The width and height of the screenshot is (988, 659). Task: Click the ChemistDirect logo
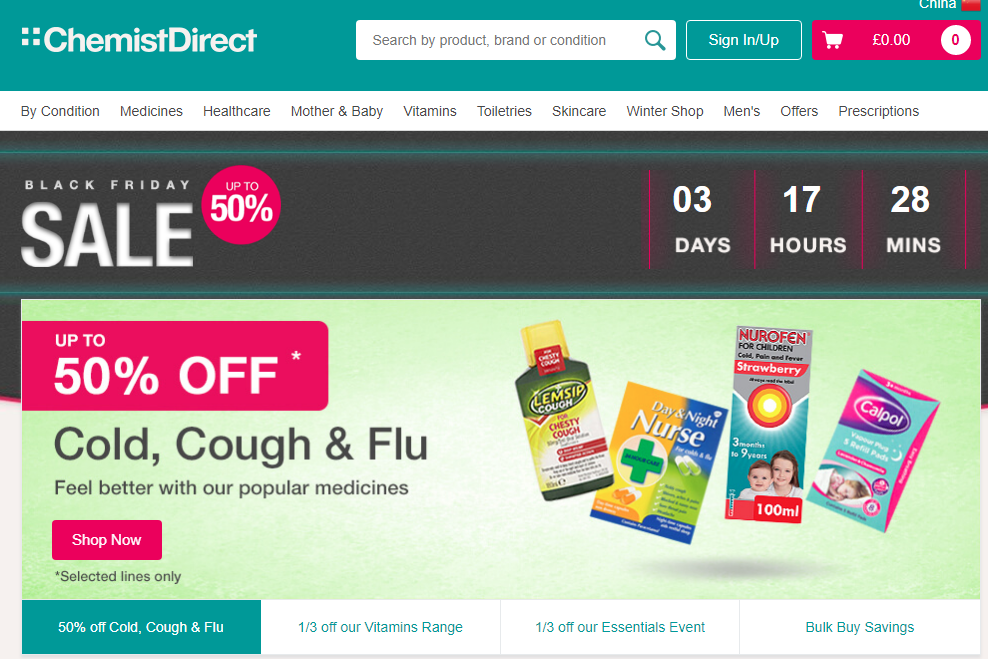coord(139,40)
